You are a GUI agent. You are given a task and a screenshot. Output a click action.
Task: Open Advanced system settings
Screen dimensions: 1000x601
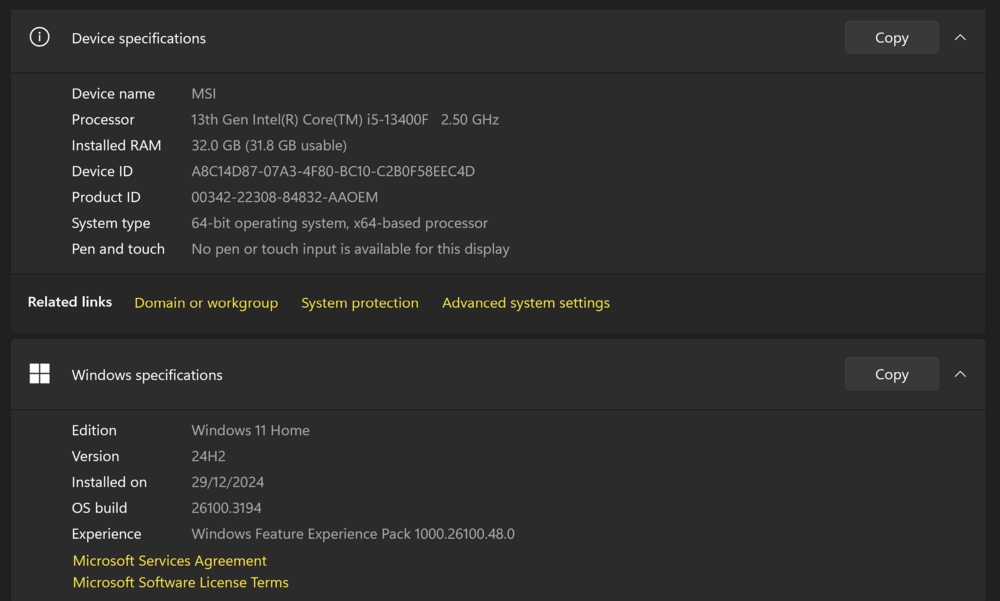click(x=525, y=302)
